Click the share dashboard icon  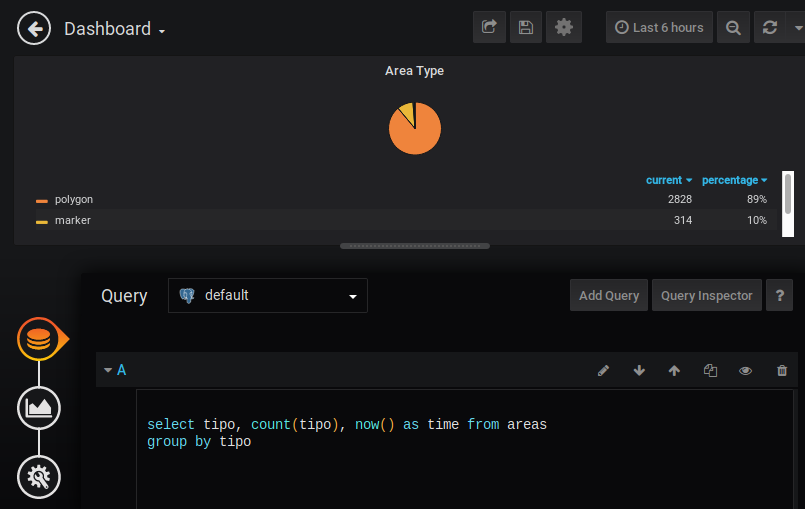[x=489, y=28]
